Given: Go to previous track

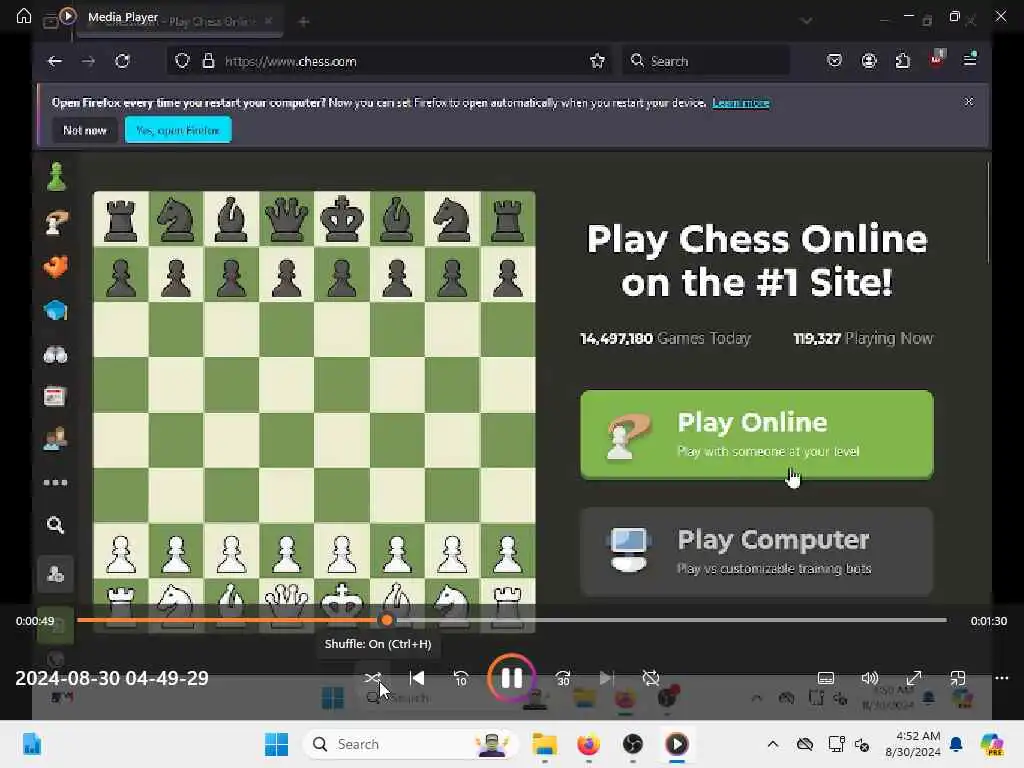Looking at the screenshot, I should (417, 679).
